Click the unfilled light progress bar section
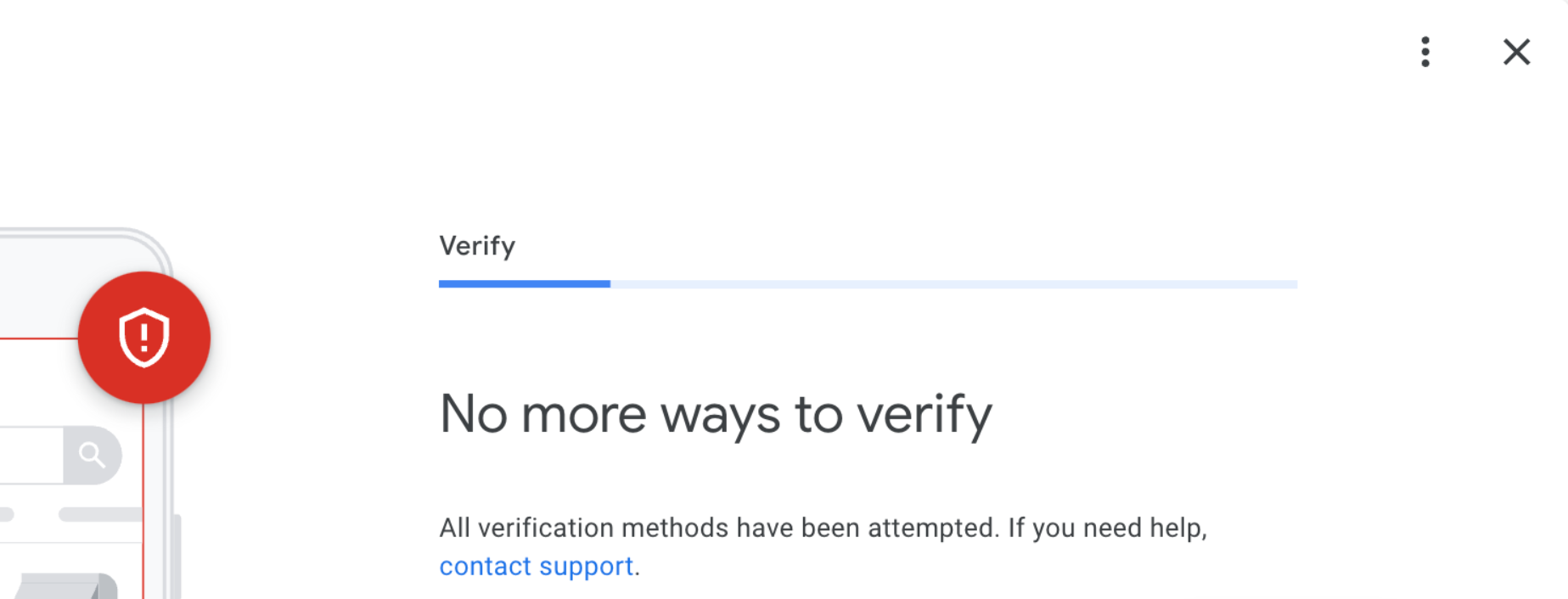Image resolution: width=1568 pixels, height=599 pixels. [953, 284]
